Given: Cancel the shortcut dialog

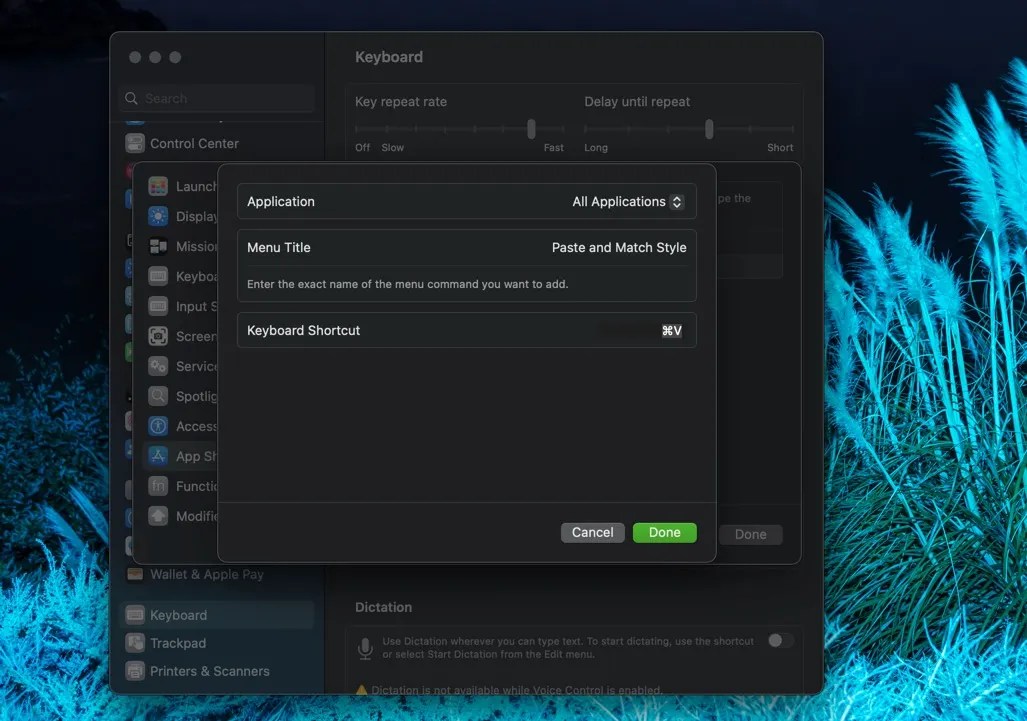Looking at the screenshot, I should (x=592, y=532).
